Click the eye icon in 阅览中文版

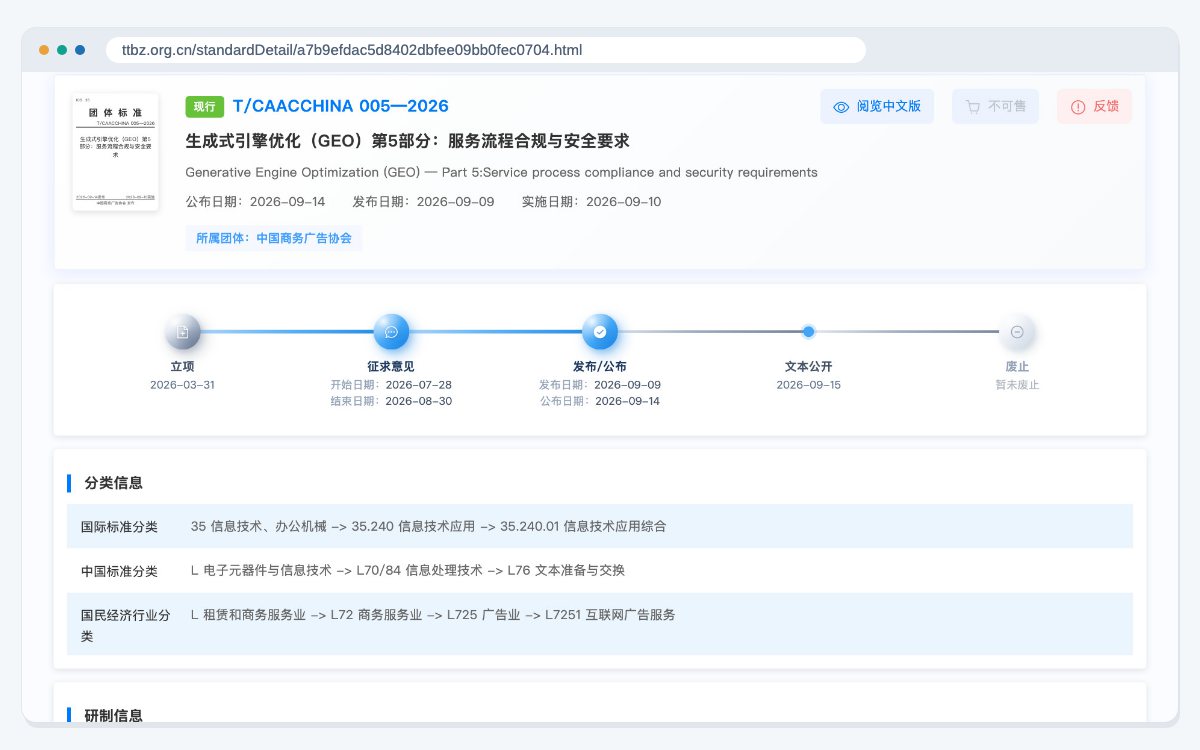point(841,107)
